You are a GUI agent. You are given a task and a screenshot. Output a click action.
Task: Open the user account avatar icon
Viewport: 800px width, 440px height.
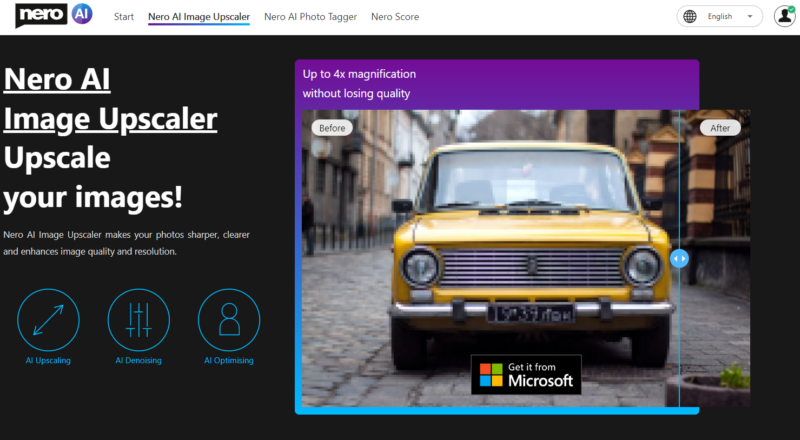pyautogui.click(x=785, y=16)
